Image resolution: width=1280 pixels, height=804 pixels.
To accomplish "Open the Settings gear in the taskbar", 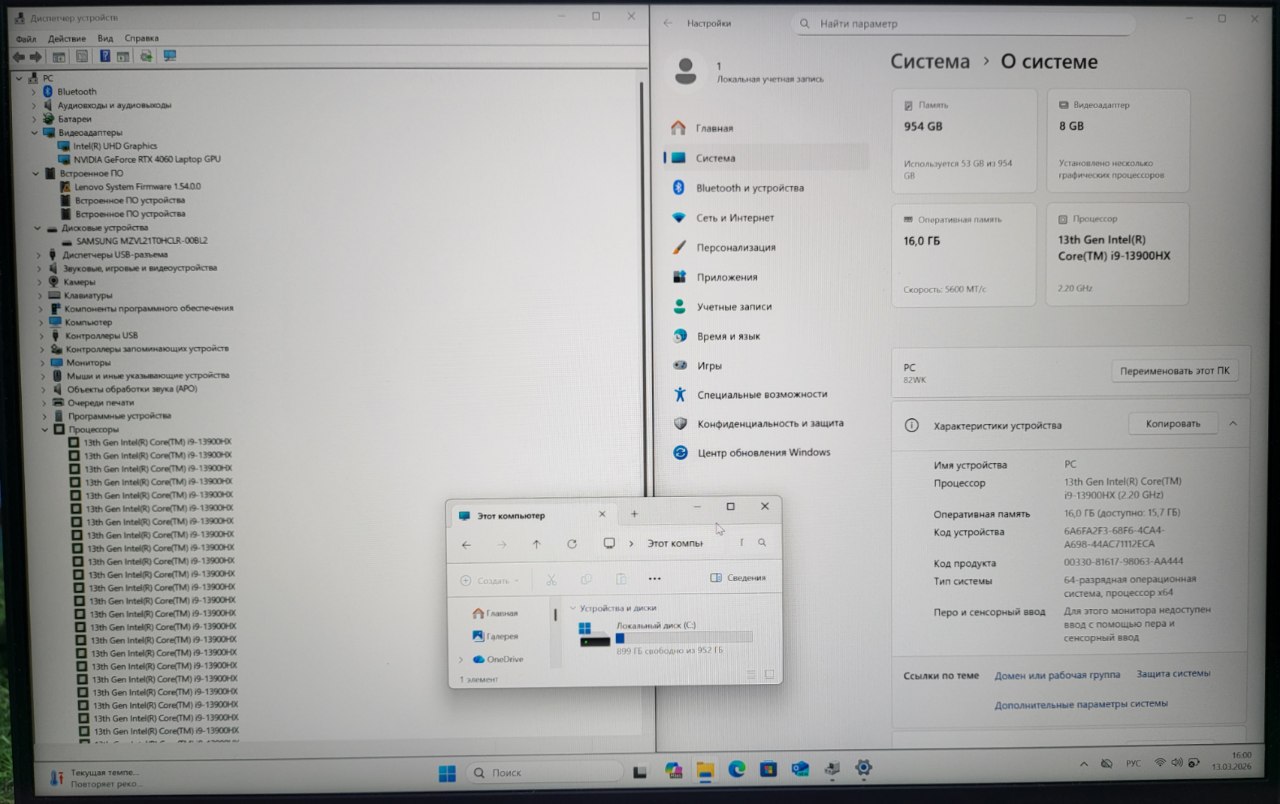I will (x=863, y=768).
